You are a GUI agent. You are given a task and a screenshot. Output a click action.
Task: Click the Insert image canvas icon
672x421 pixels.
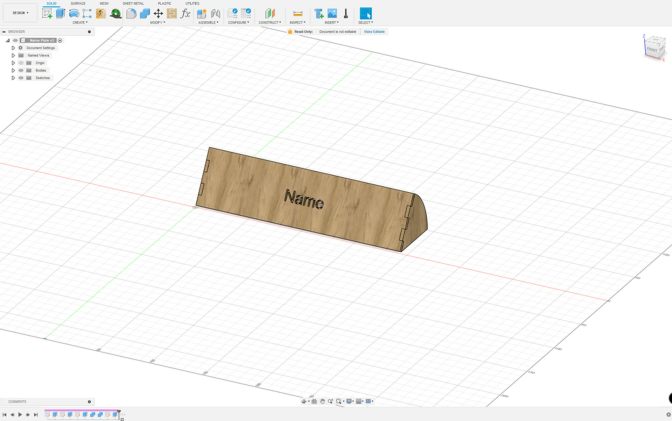(332, 13)
